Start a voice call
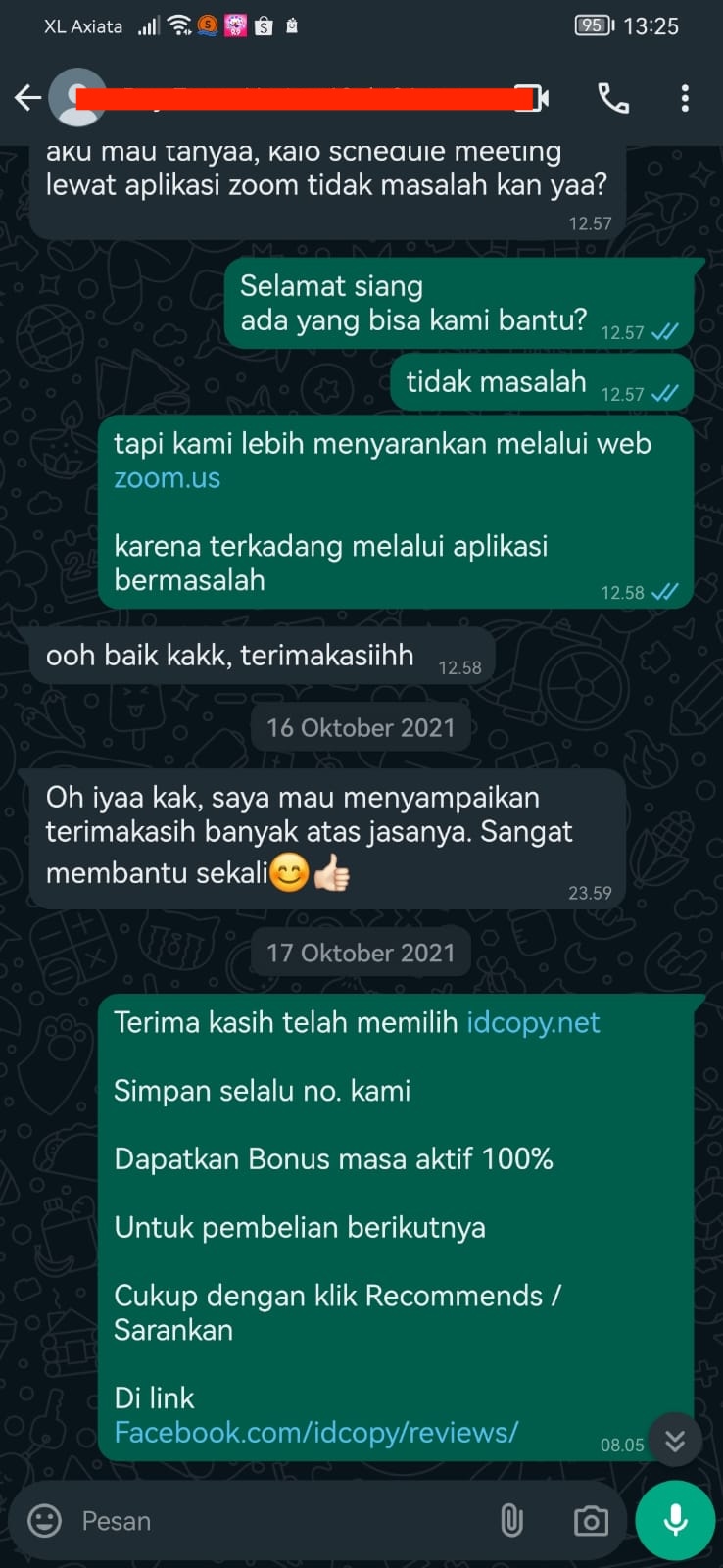Image resolution: width=723 pixels, height=1568 pixels. 613,98
